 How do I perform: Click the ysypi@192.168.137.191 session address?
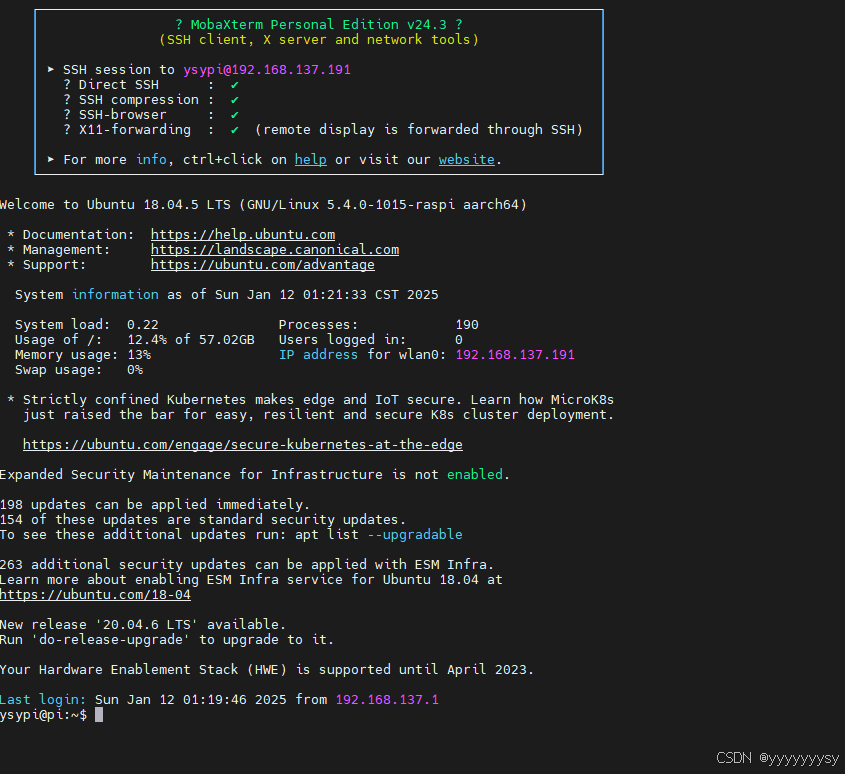tap(267, 70)
